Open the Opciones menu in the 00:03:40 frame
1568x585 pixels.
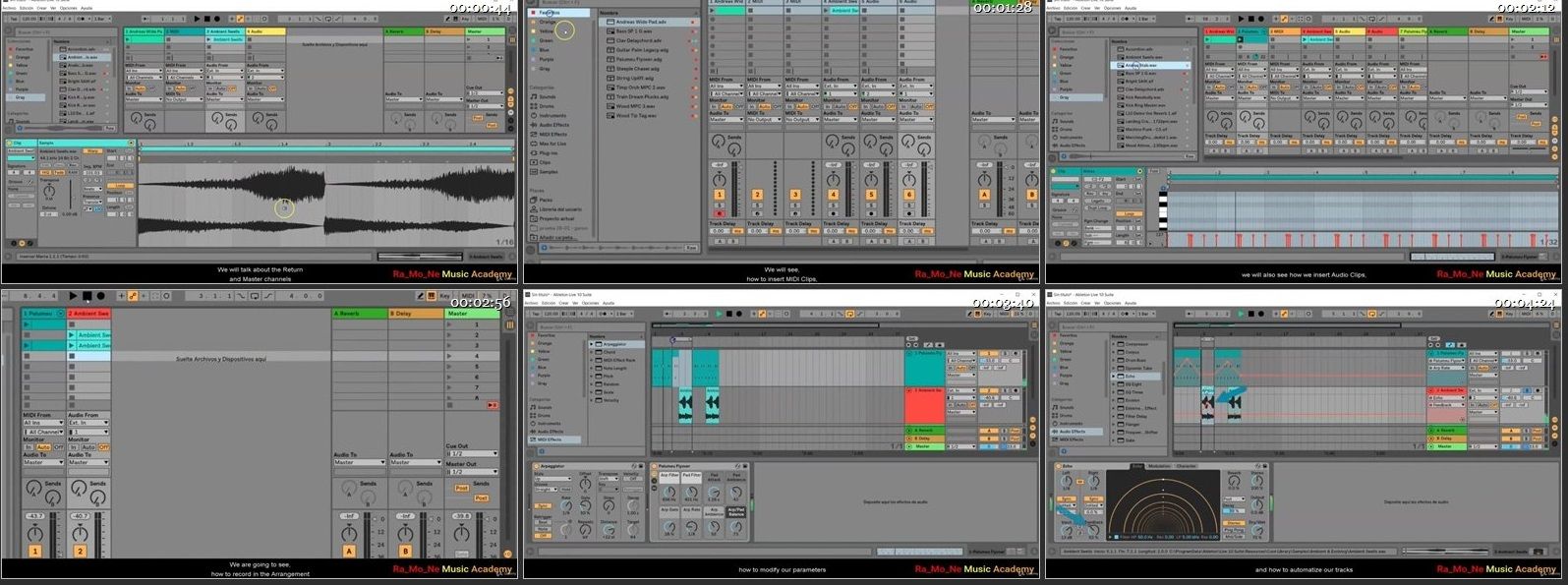(588, 303)
